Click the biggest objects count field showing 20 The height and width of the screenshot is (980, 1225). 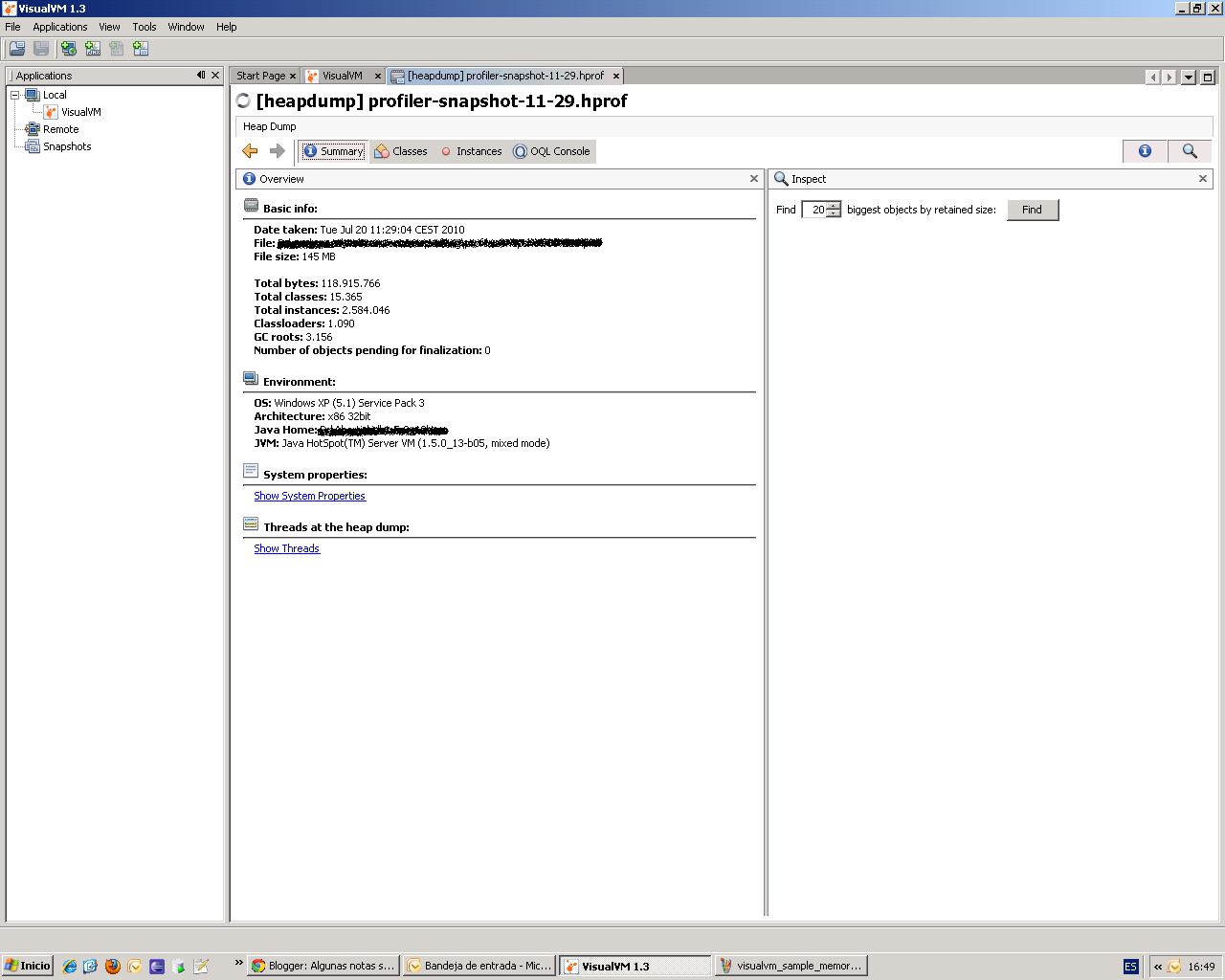coord(813,210)
